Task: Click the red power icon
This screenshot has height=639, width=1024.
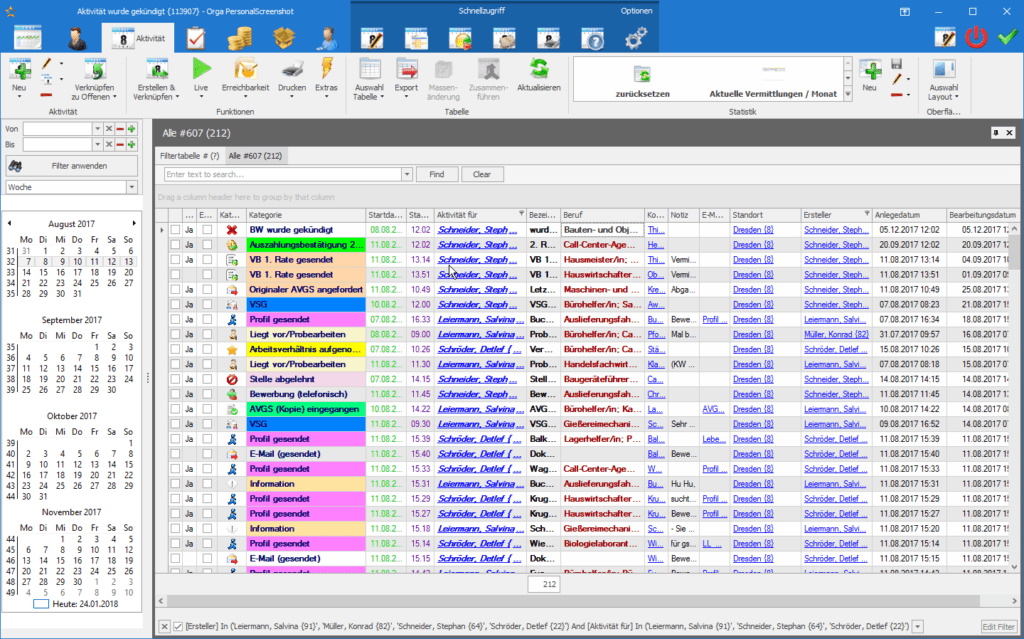Action: 976,37
